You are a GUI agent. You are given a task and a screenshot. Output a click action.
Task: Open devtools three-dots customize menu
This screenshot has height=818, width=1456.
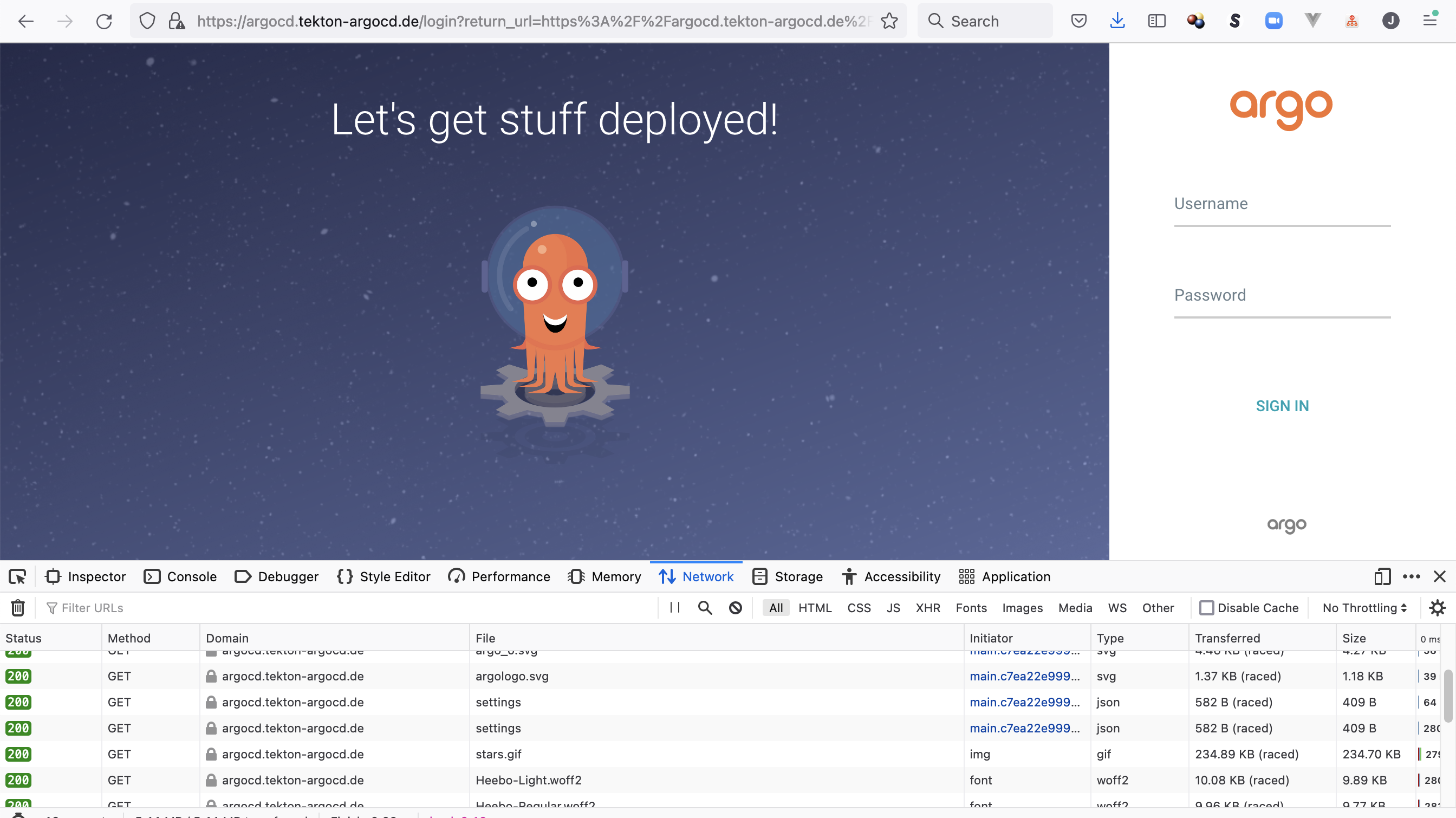click(x=1411, y=576)
